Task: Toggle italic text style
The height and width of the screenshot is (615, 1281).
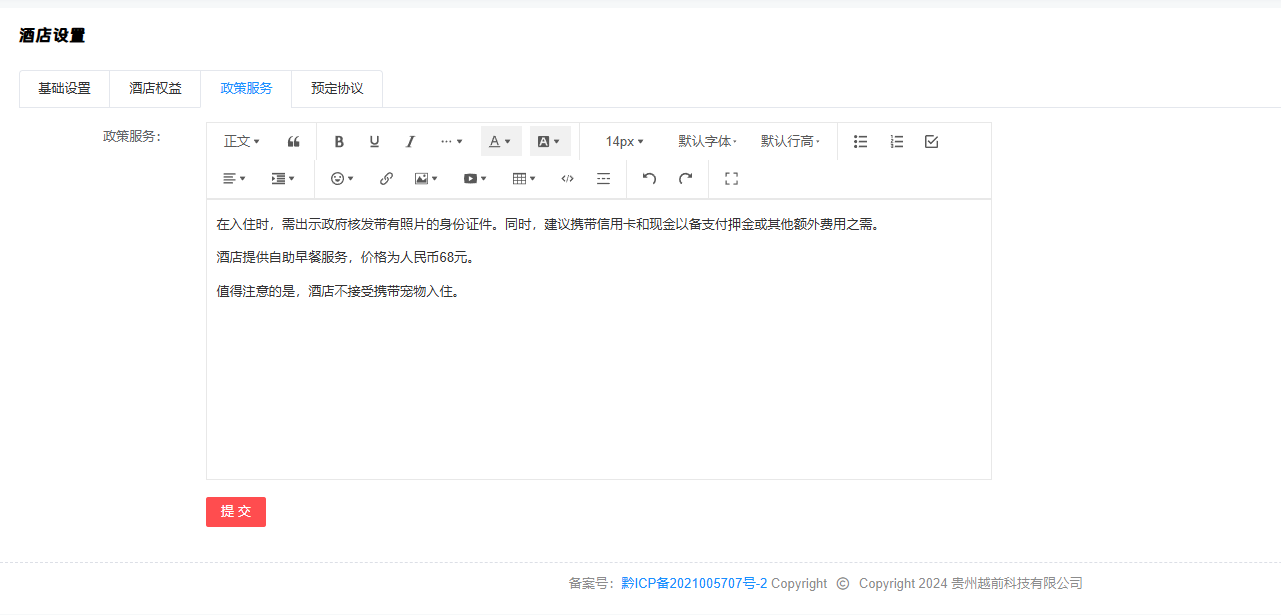Action: 410,142
